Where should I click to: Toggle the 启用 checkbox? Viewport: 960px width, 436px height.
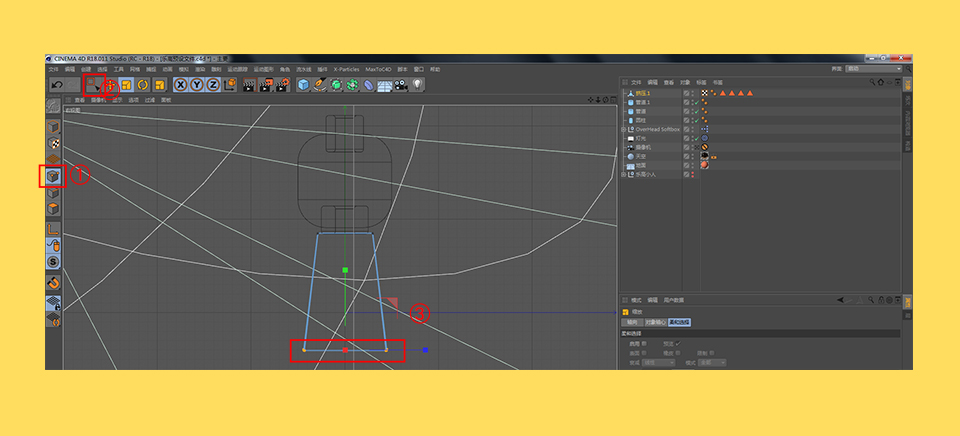[x=643, y=344]
